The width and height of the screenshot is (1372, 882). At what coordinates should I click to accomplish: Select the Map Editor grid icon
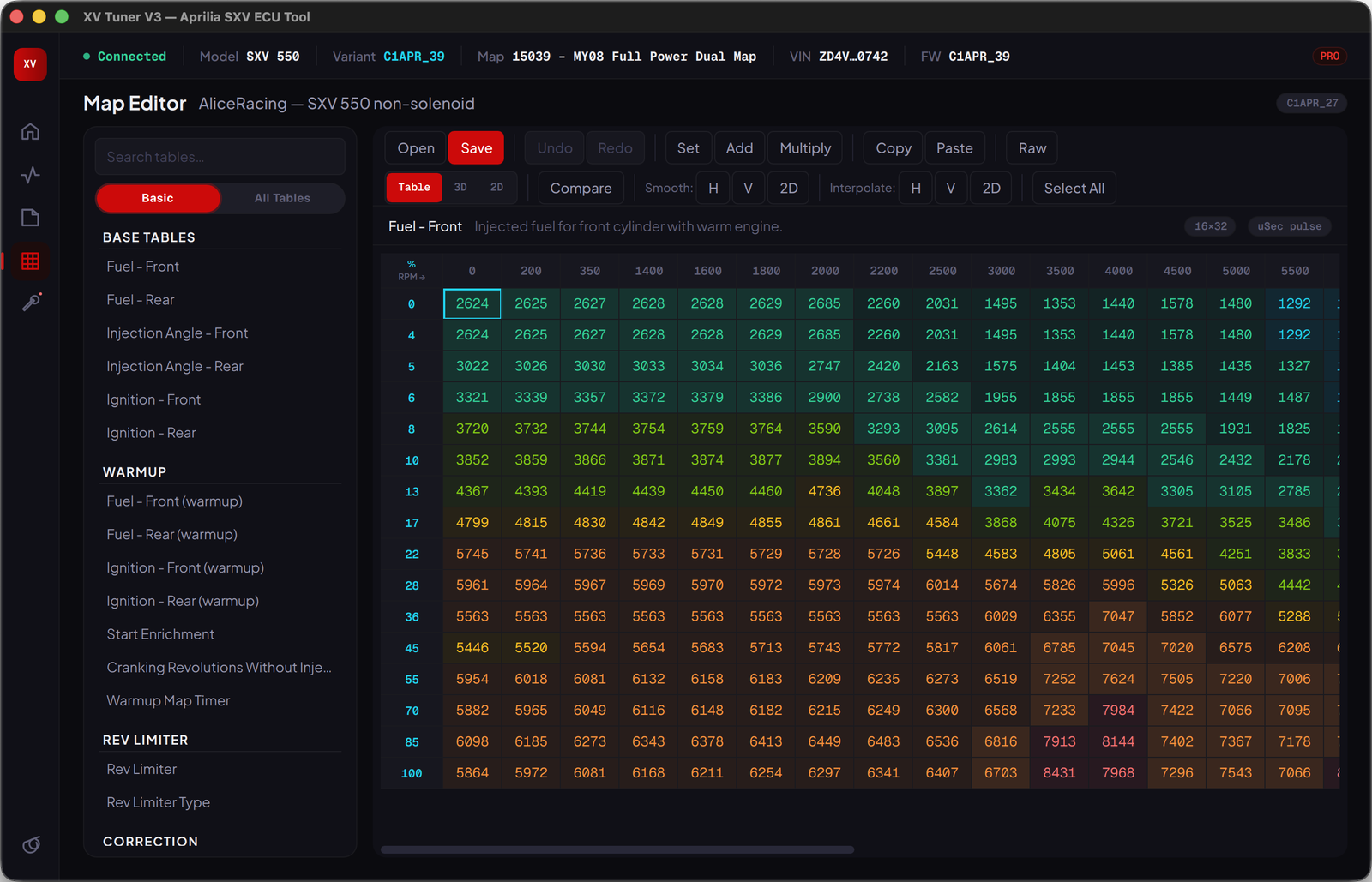30,261
